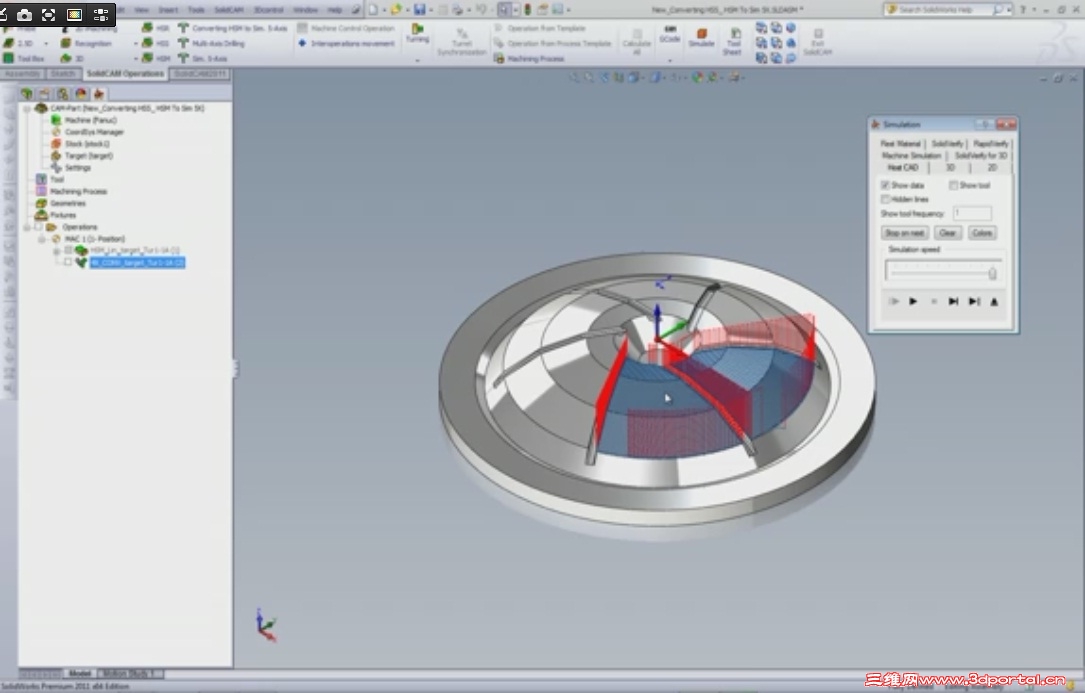Open the 2.5D dropdown arrow
Image resolution: width=1085 pixels, height=693 pixels.
(x=46, y=44)
